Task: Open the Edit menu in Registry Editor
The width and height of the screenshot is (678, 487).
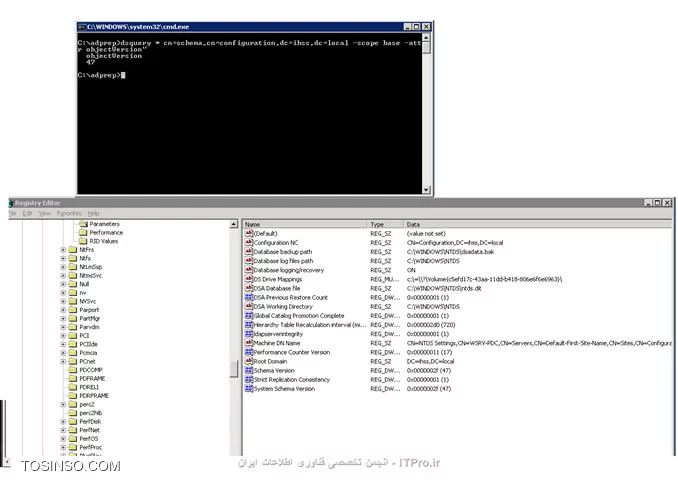Action: (27, 213)
